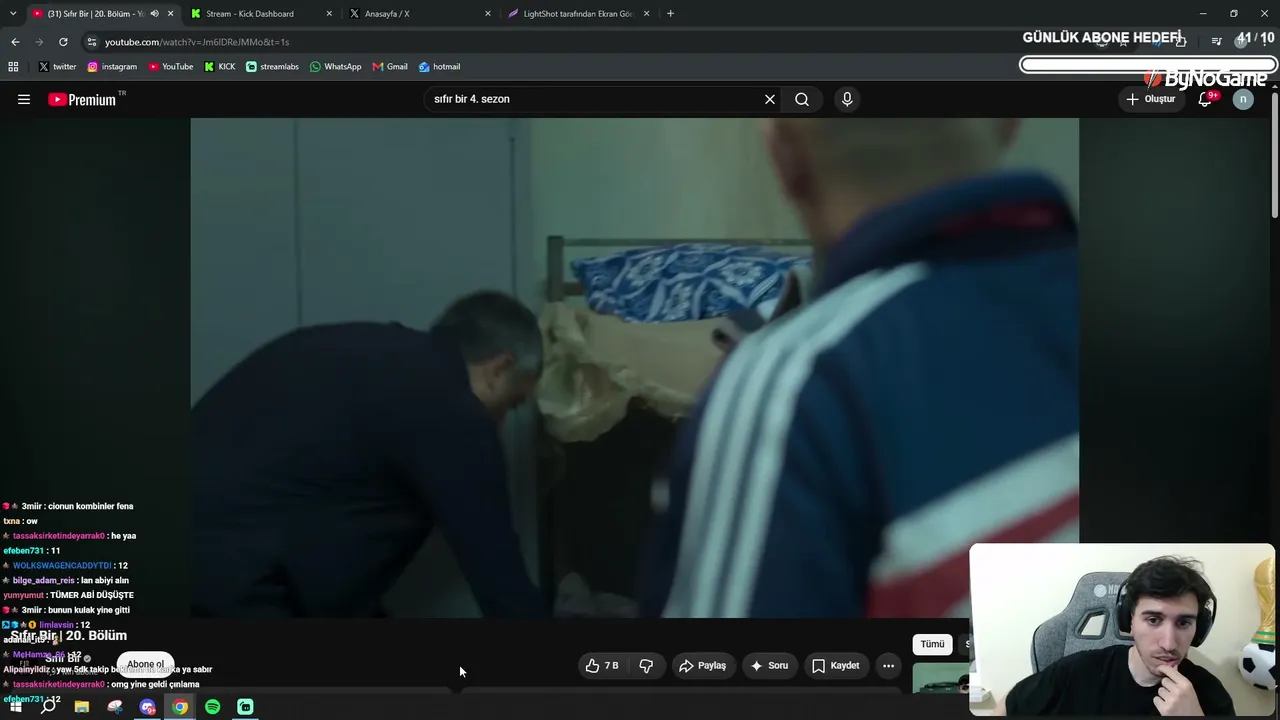
Task: Open instagram bookmark
Action: pyautogui.click(x=112, y=67)
